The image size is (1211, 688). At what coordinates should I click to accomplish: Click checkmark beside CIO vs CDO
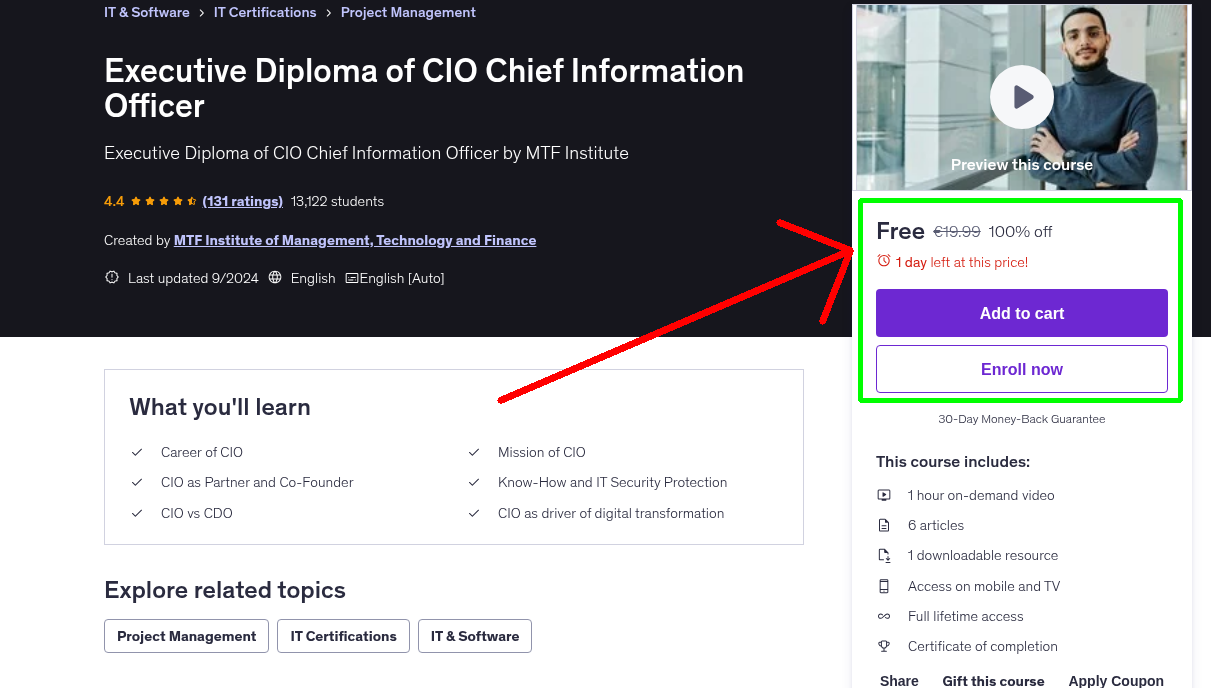[137, 513]
